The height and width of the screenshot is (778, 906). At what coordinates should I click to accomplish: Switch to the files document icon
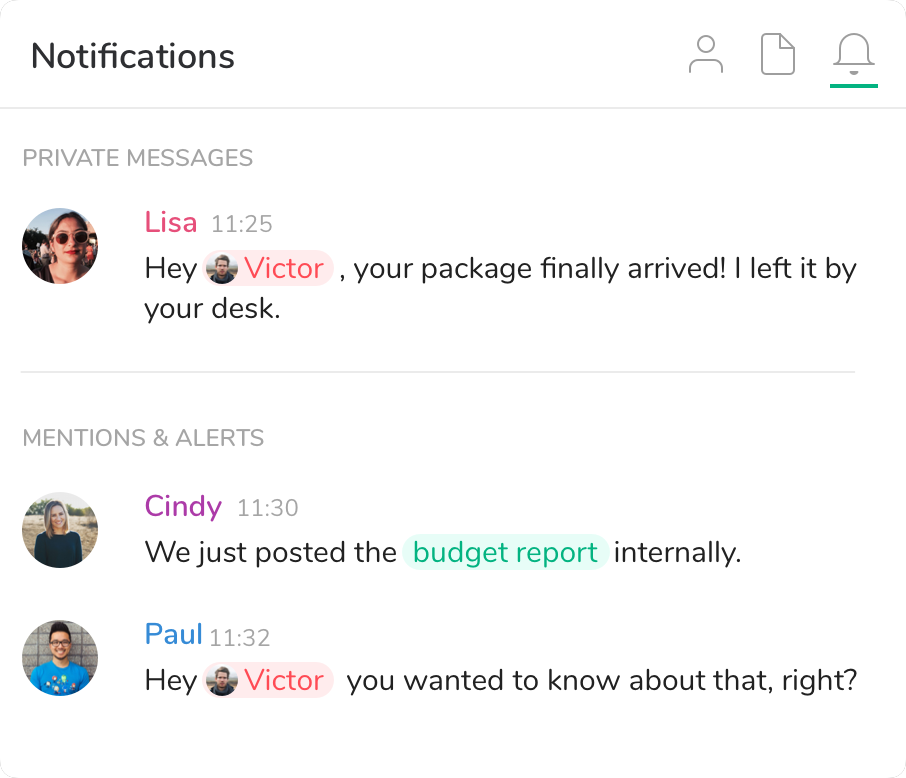point(778,55)
